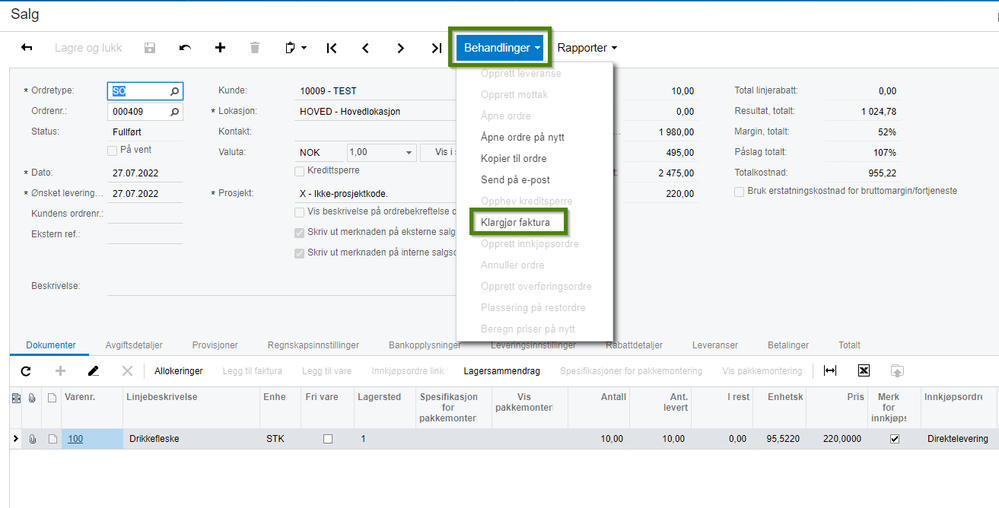
Task: Click the fit-to-width columns icon
Action: tap(830, 371)
